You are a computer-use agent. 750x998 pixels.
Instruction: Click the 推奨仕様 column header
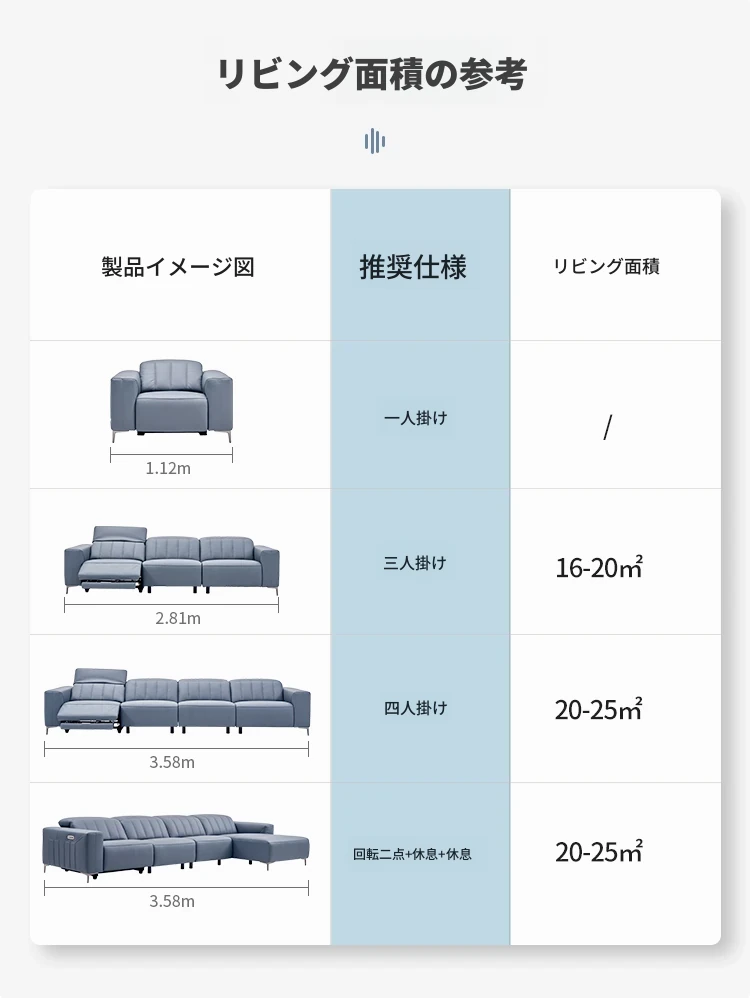413,267
